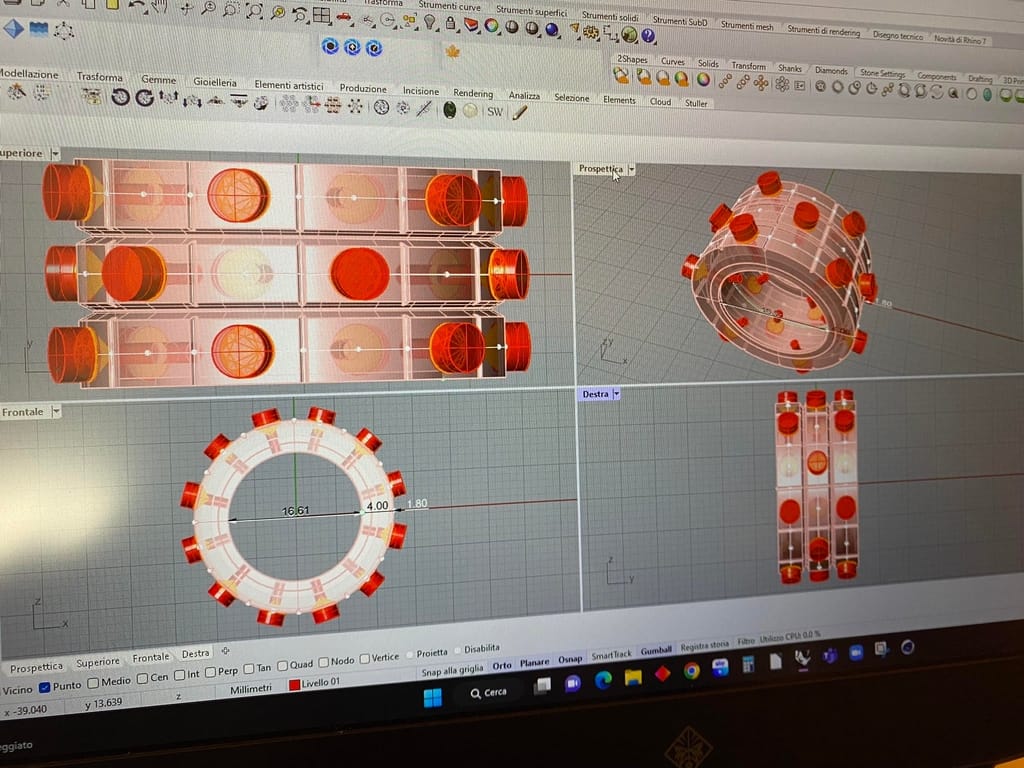Open File Explorer from the taskbar
The height and width of the screenshot is (768, 1024).
(x=633, y=677)
